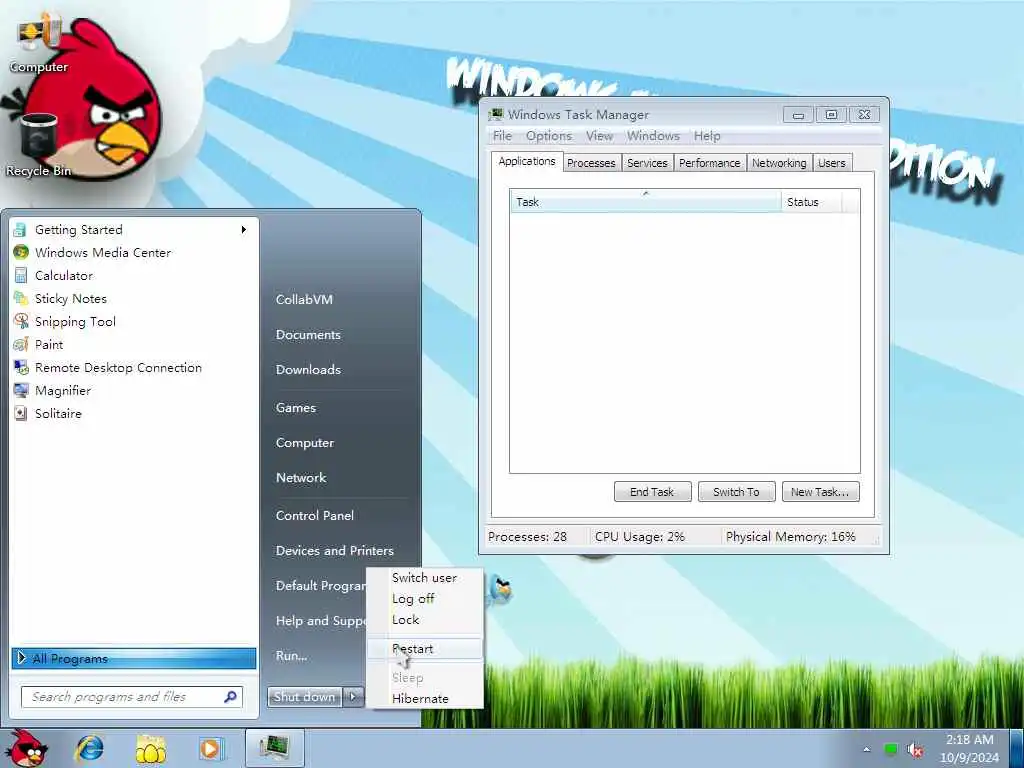Switch to the Services tab
Screen dimensions: 1024x768
(647, 163)
